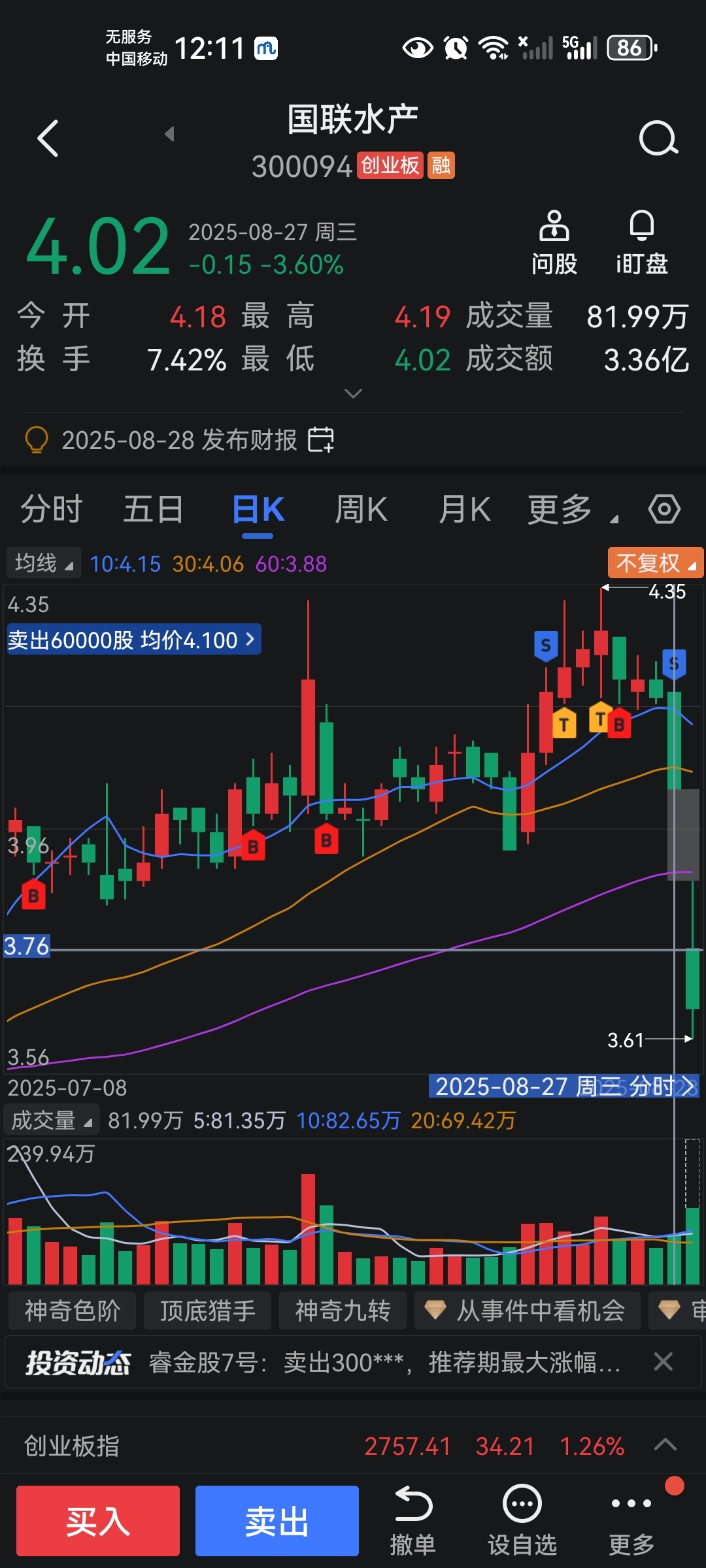Open 2025-08-28 发布财报 notice
Image resolution: width=706 pixels, height=1568 pixels.
(179, 440)
